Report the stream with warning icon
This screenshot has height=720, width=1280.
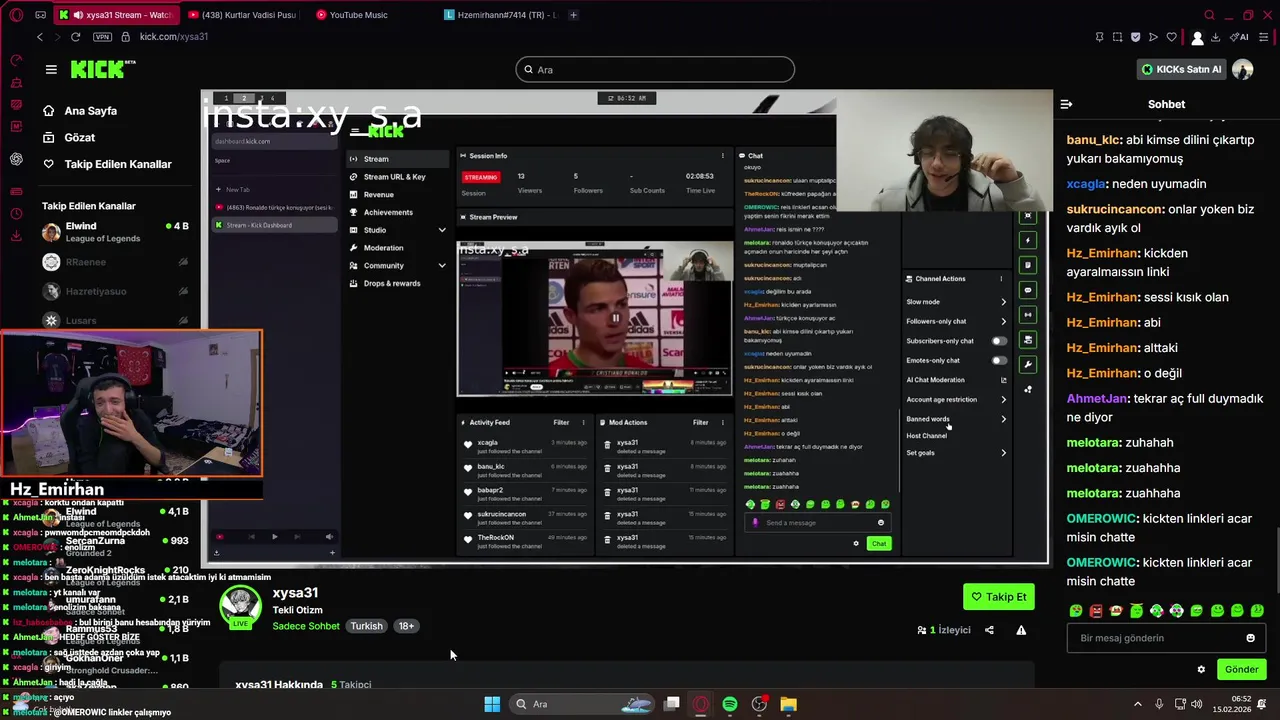[1021, 630]
